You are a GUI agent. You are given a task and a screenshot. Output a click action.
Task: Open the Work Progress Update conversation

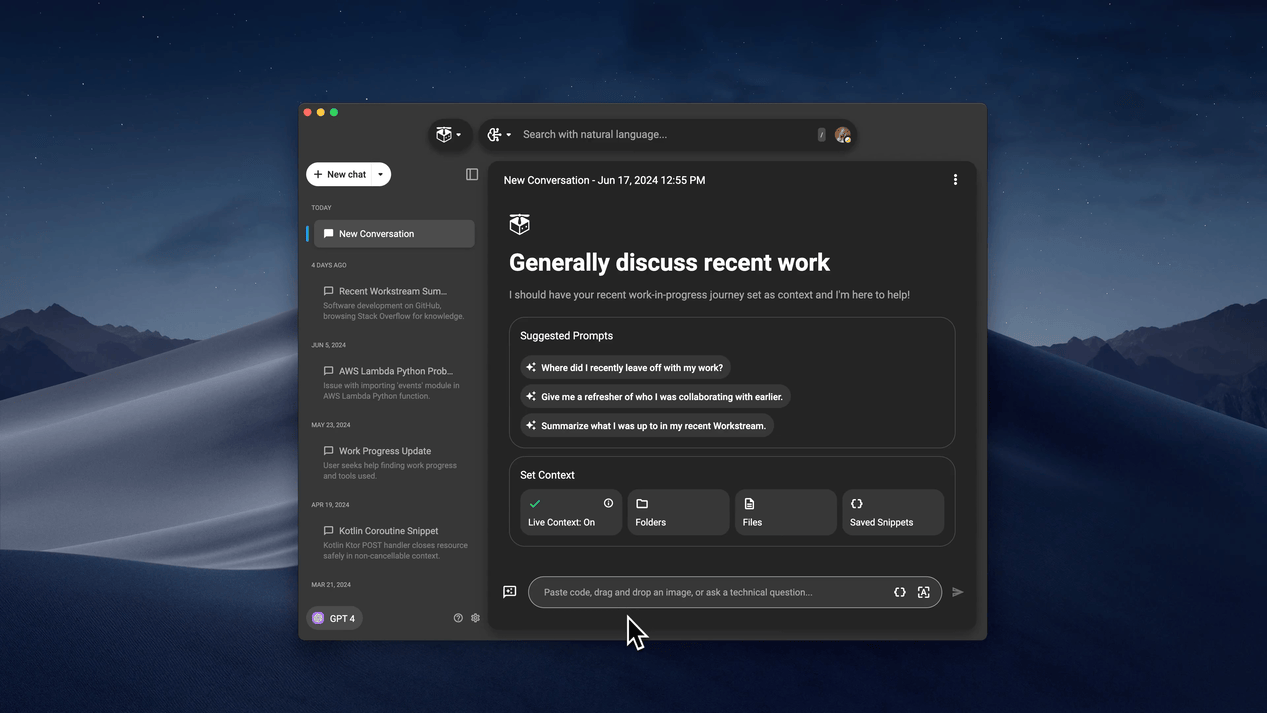click(x=394, y=463)
